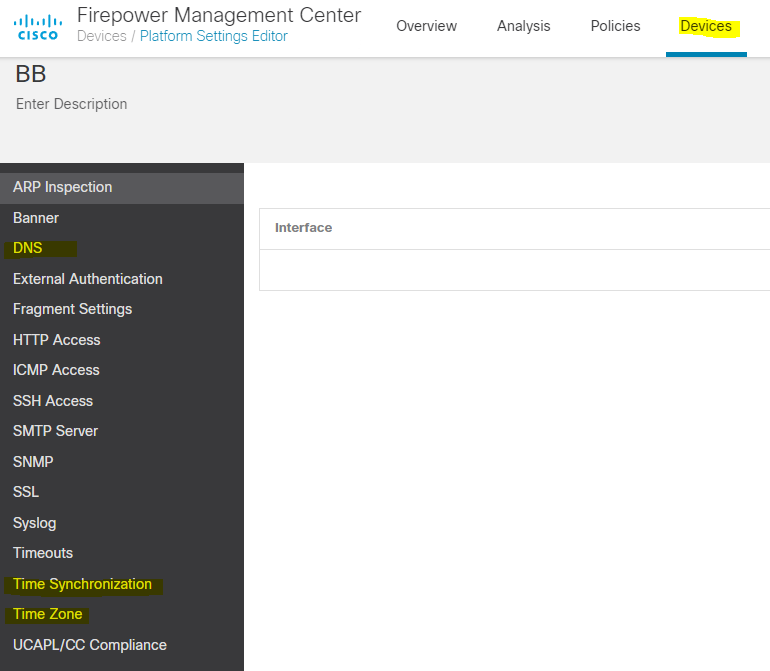Screen dimensions: 770x671
Task: Select the Devices tab
Action: 705,26
